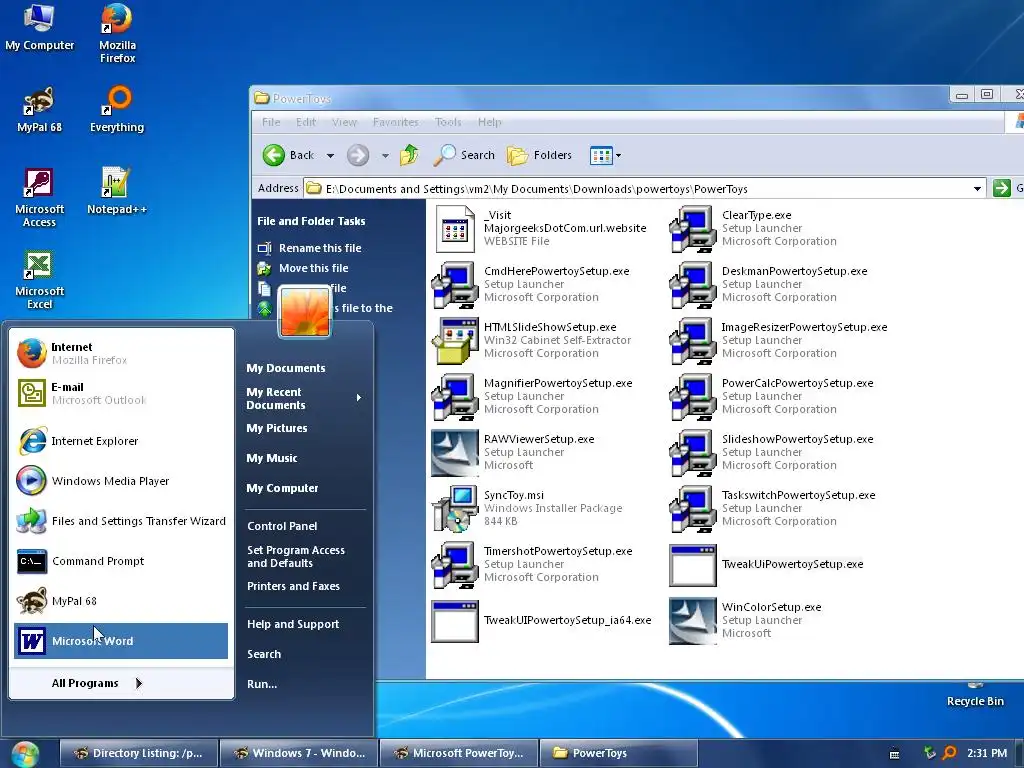The image size is (1024, 768).
Task: Select the ClearType.exe file icon
Action: tap(693, 229)
